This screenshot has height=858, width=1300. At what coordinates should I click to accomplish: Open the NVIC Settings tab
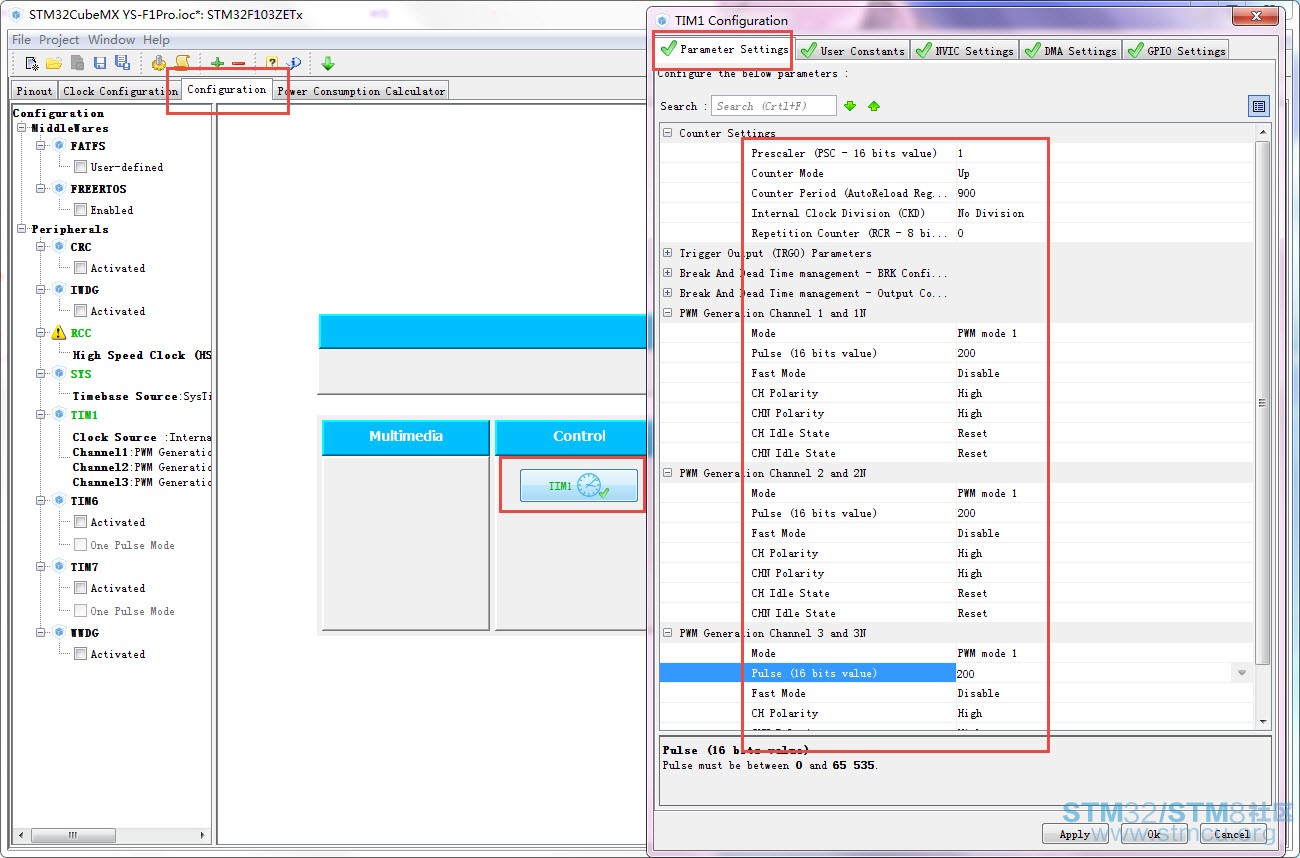pyautogui.click(x=964, y=50)
